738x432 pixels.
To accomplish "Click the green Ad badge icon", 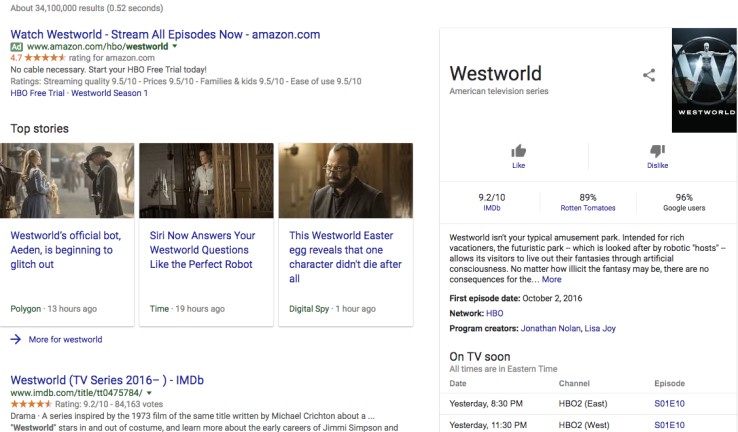I will [16, 46].
